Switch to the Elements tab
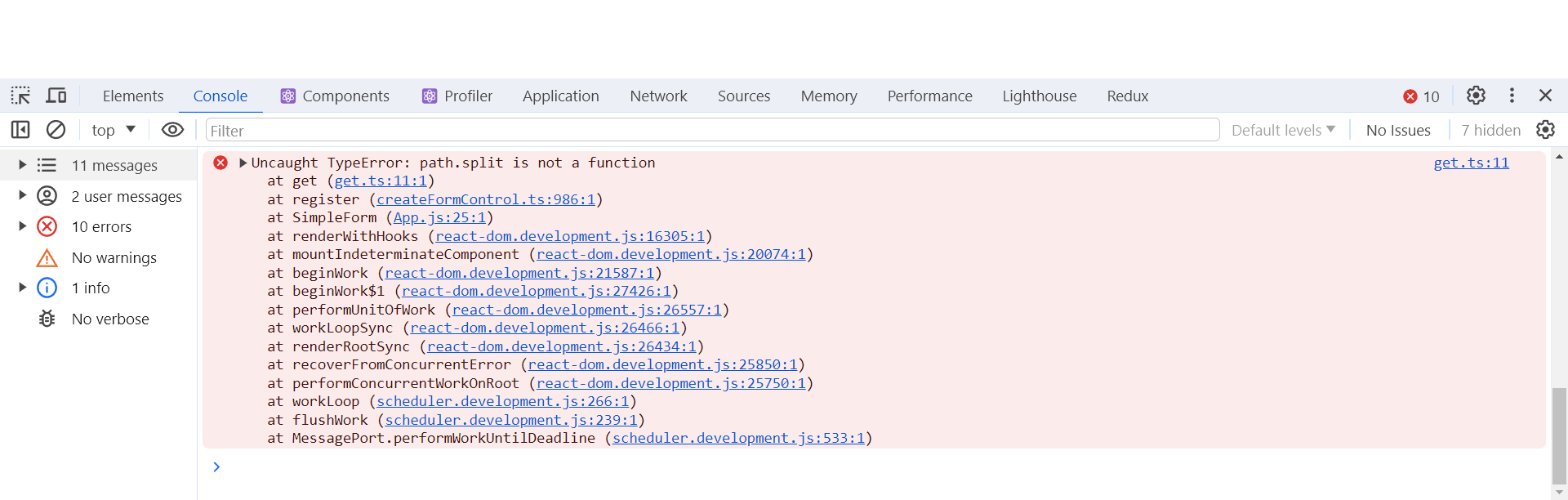Screen dimensions: 1568x500 coord(133,96)
